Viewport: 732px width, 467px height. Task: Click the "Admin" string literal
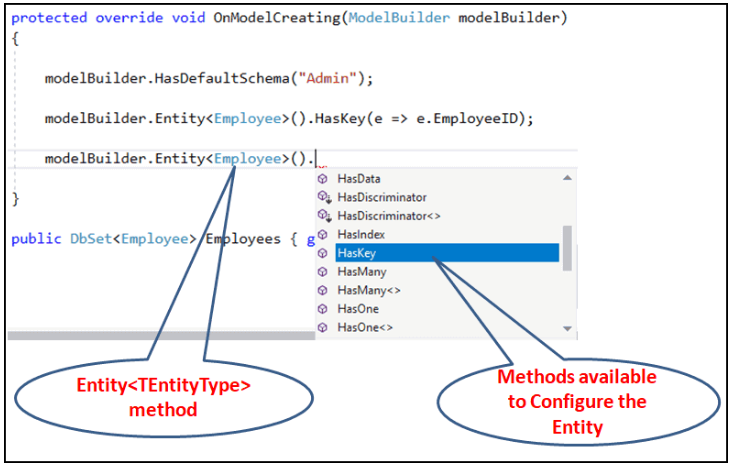click(x=327, y=78)
